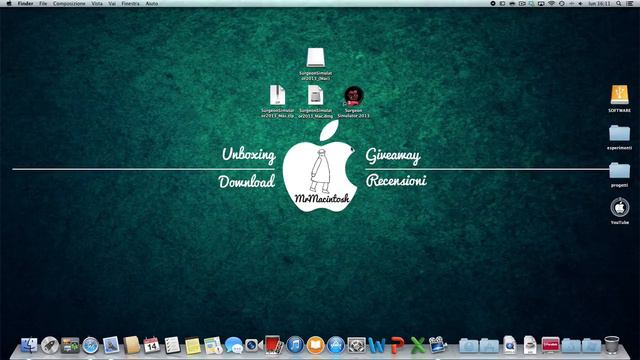This screenshot has width=640, height=360.
Task: Open Finder from the Dock
Action: 29,345
